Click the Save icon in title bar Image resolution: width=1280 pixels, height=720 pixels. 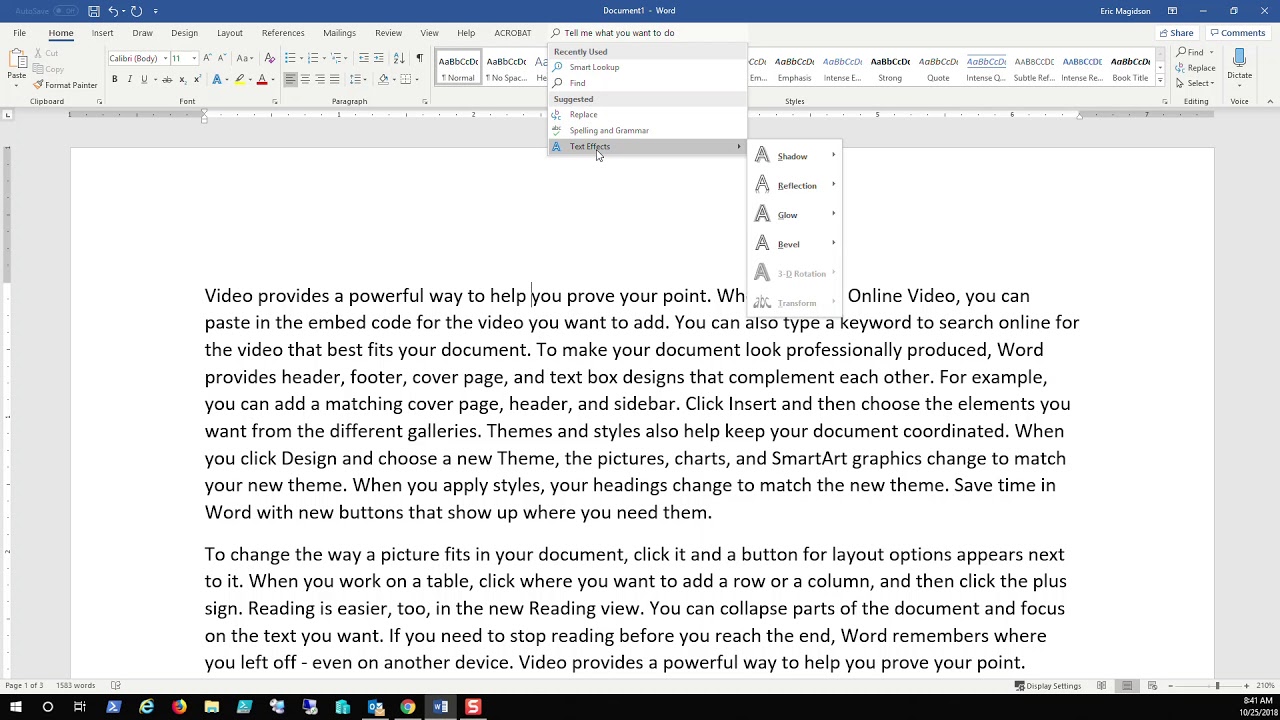(93, 11)
